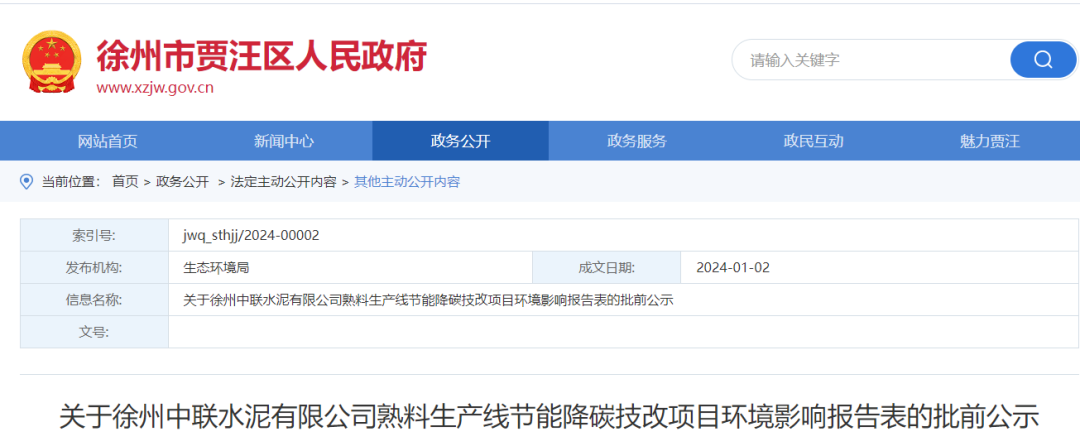Click the 信息名称 label cell
The height and width of the screenshot is (446, 1080).
point(94,300)
